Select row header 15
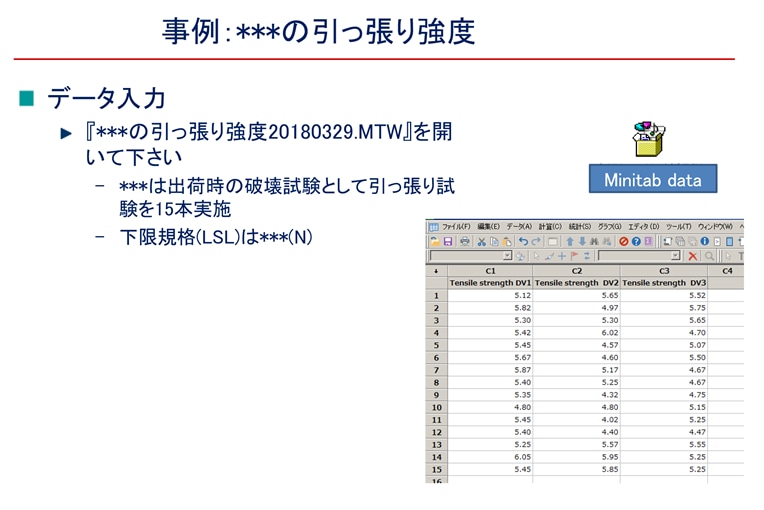This screenshot has width=764, height=510. pos(437,470)
